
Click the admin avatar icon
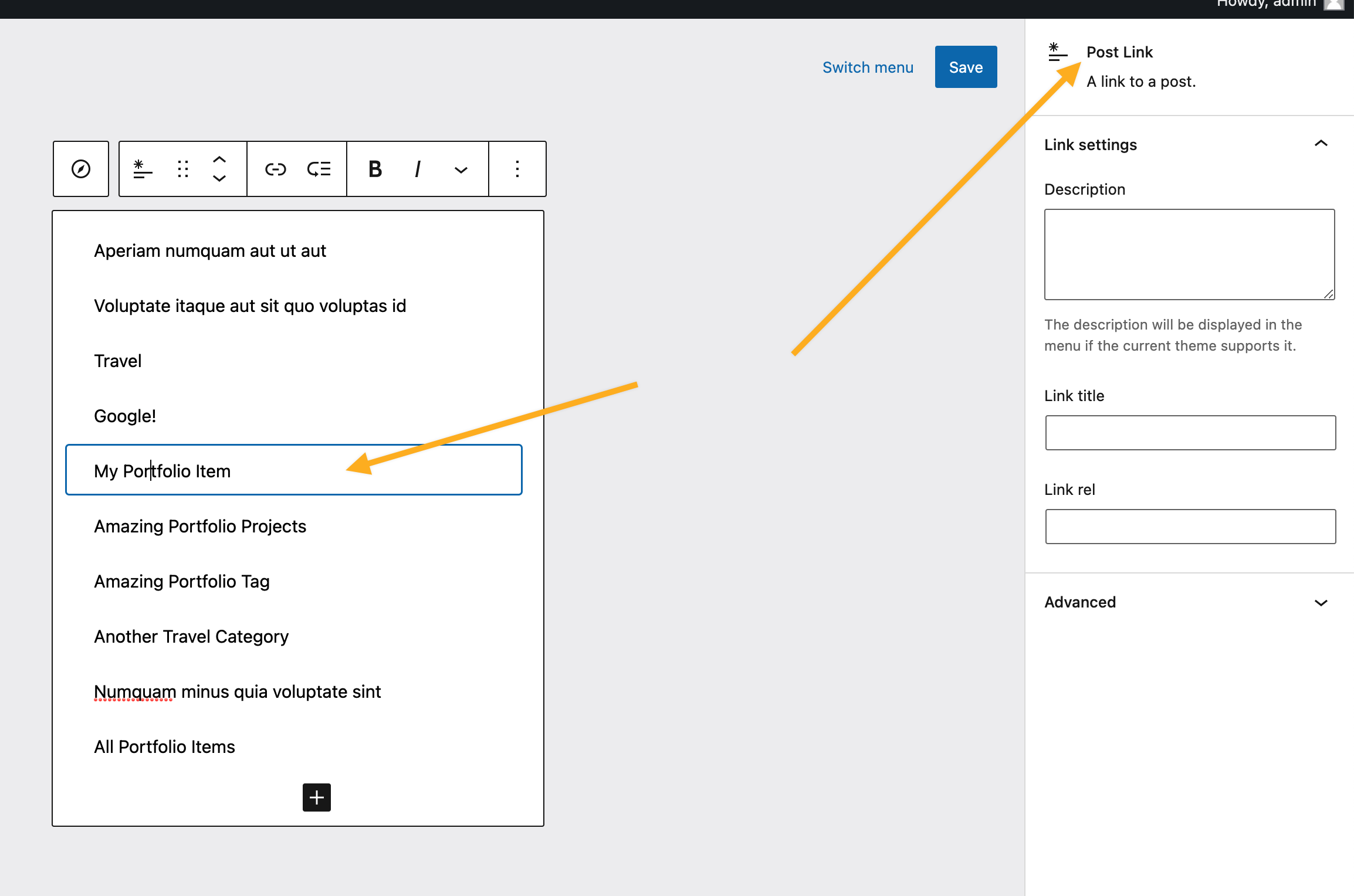point(1335,4)
